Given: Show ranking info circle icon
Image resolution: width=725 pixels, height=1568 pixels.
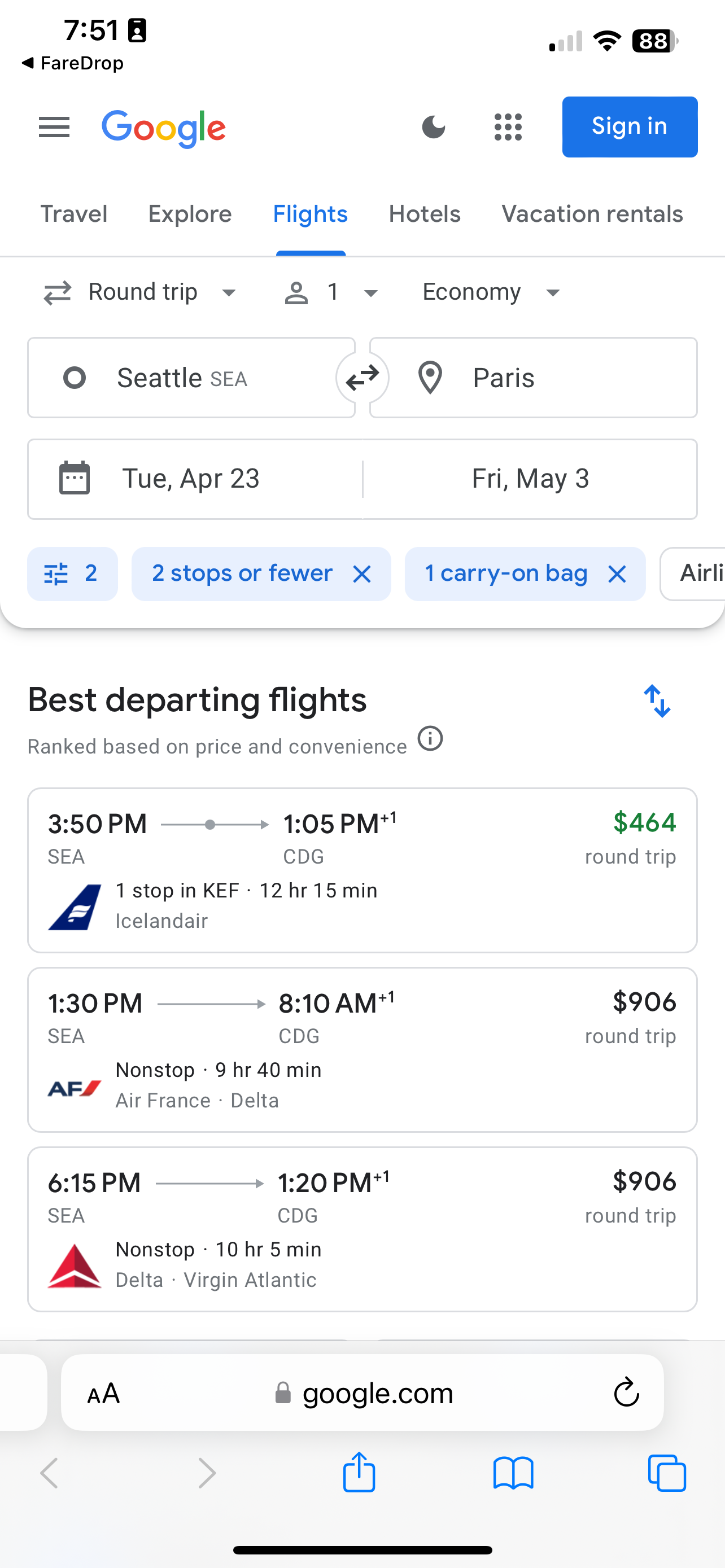Looking at the screenshot, I should point(430,738).
